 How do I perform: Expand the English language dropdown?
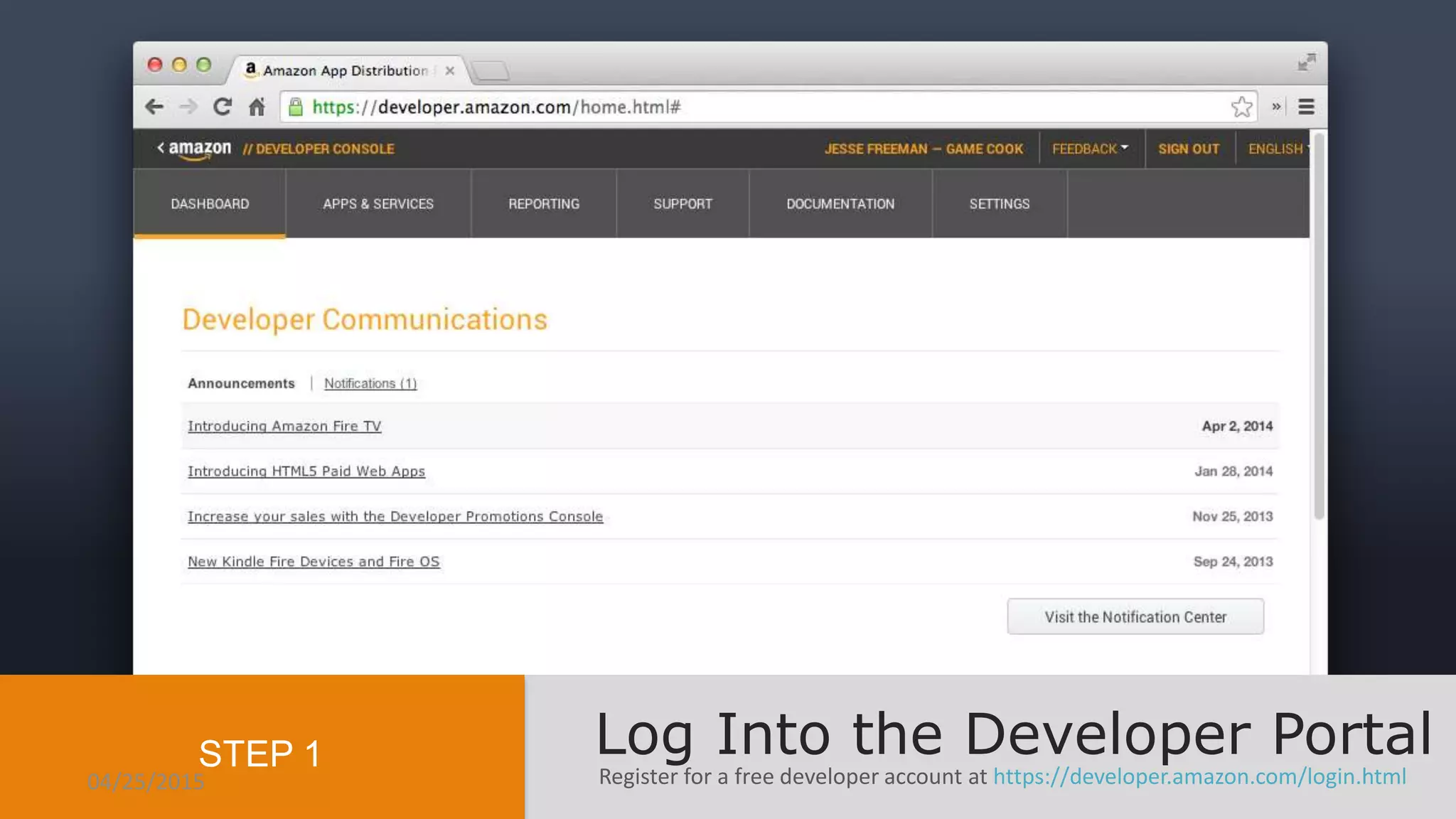[x=1278, y=149]
